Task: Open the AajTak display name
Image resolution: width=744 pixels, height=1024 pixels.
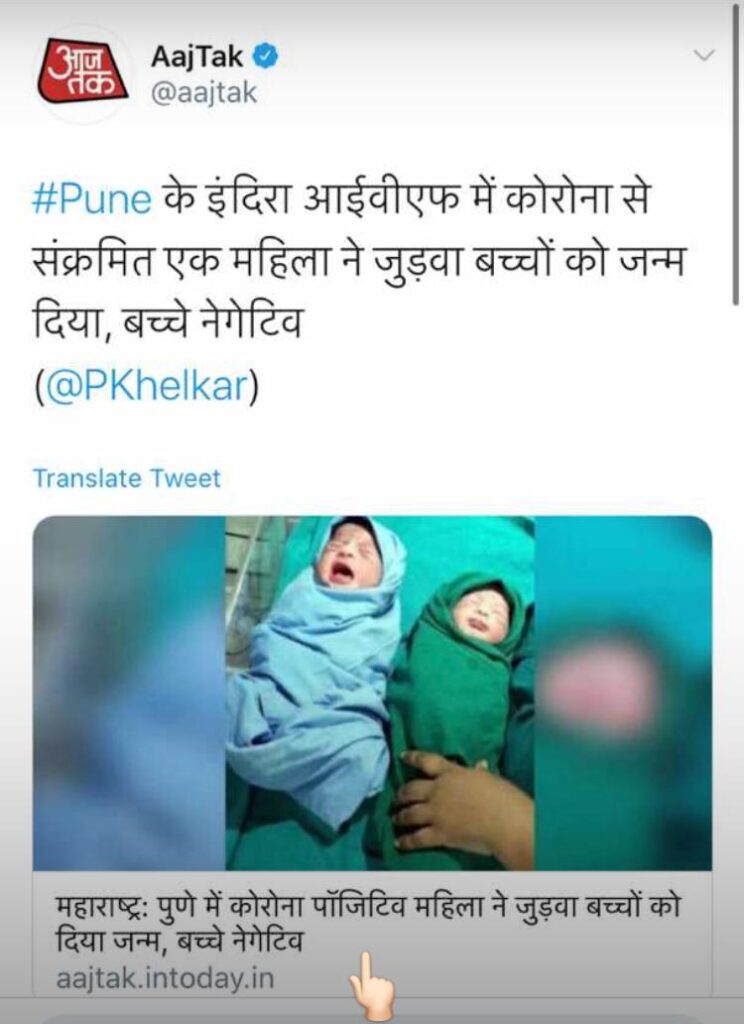Action: (197, 57)
